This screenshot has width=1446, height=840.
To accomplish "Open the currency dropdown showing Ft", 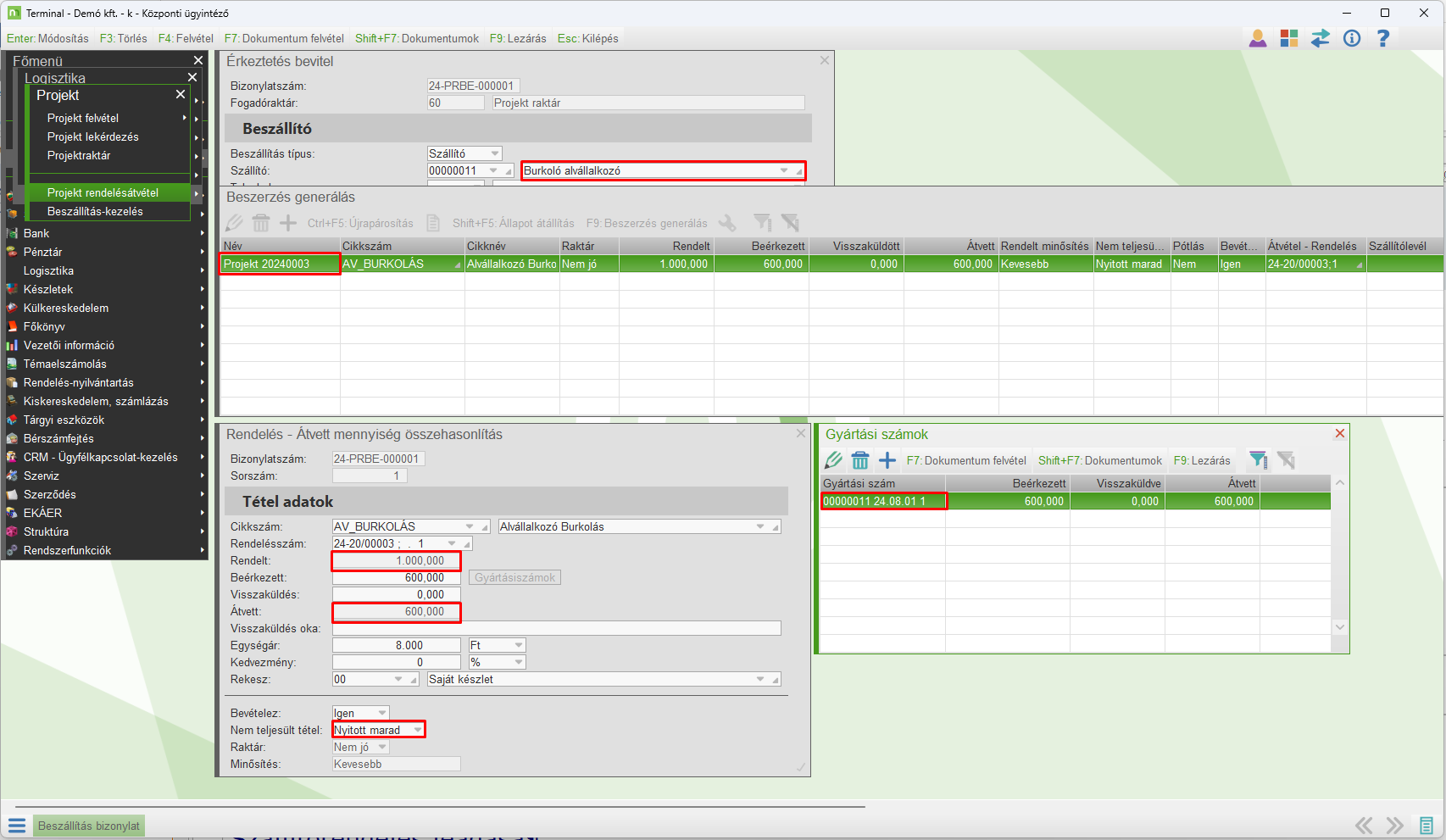I will tap(519, 645).
